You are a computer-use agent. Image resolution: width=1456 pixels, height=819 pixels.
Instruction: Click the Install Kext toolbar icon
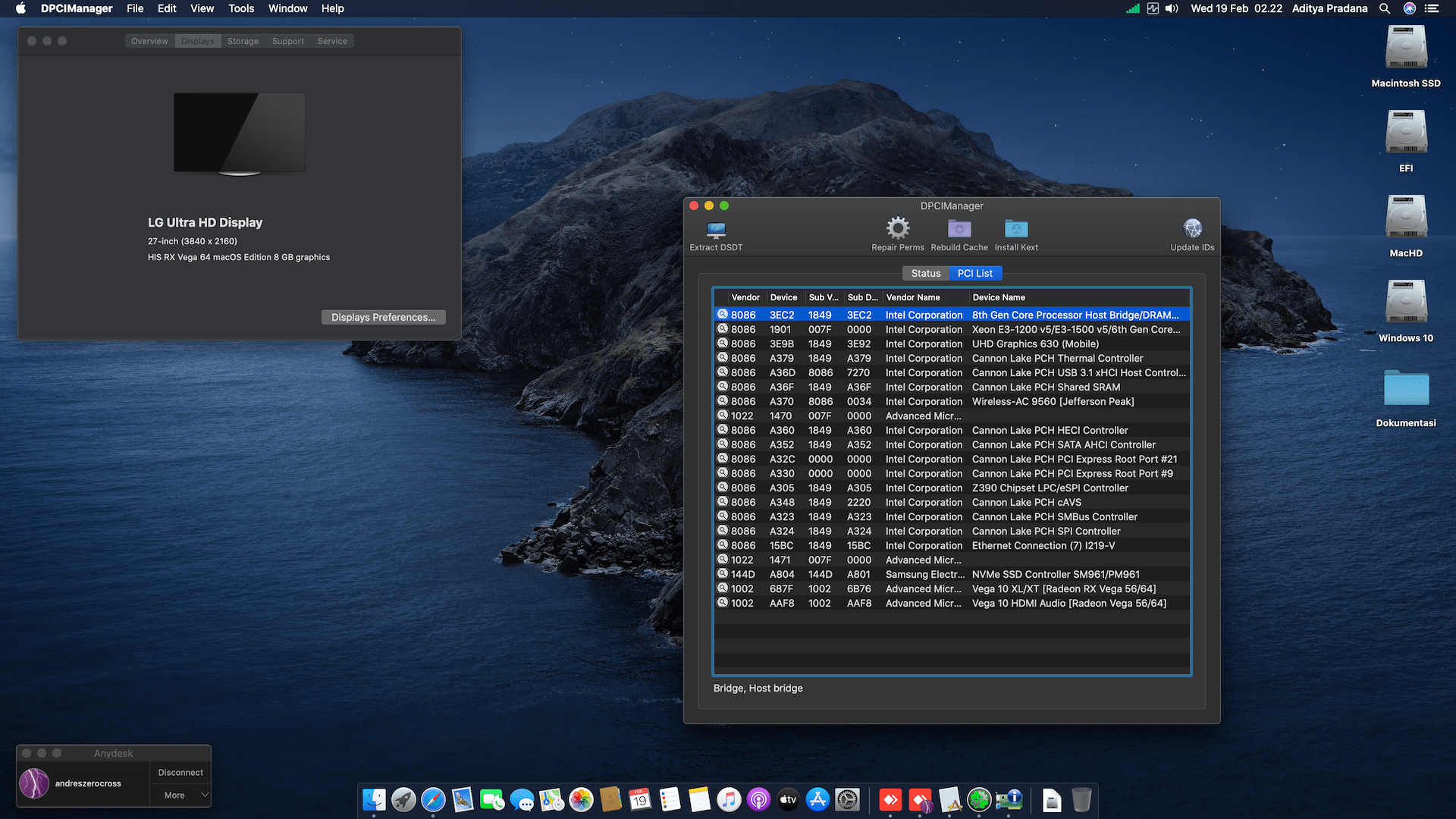[x=1016, y=229]
